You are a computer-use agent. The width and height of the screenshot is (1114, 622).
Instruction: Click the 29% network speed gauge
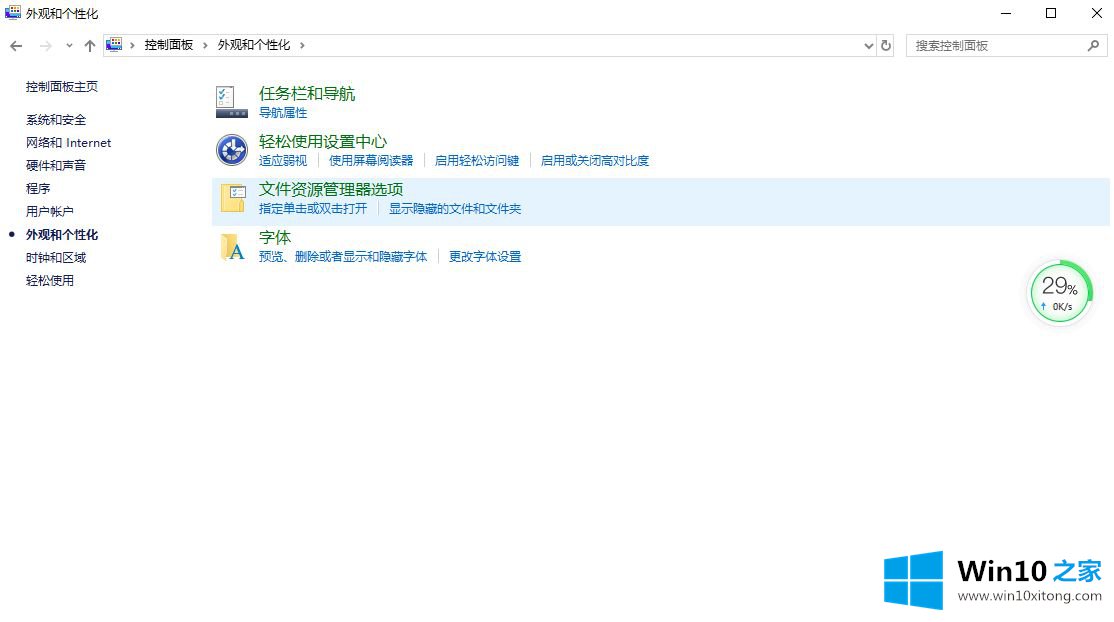(1059, 292)
